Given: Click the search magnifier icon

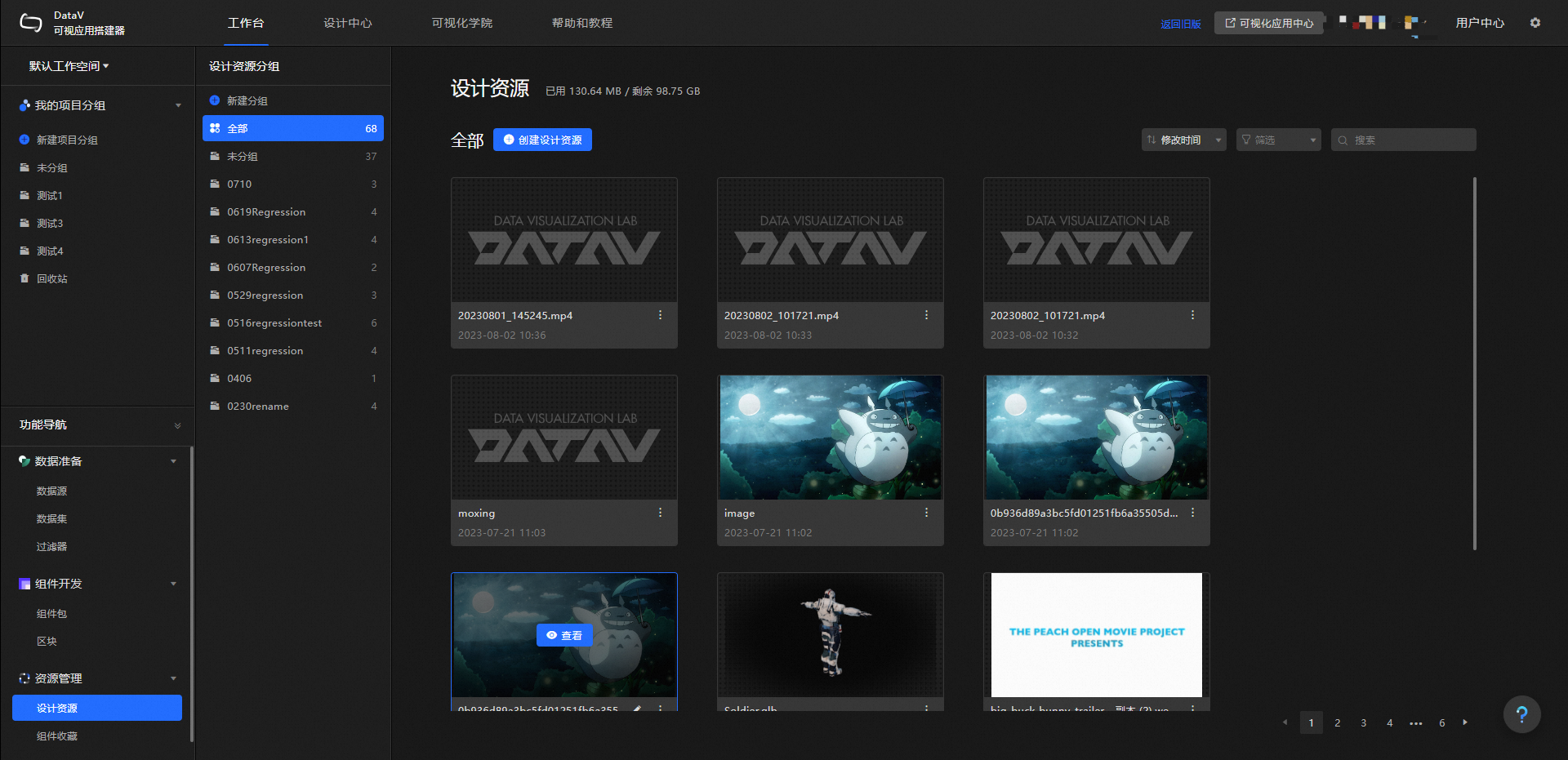Looking at the screenshot, I should [1343, 140].
